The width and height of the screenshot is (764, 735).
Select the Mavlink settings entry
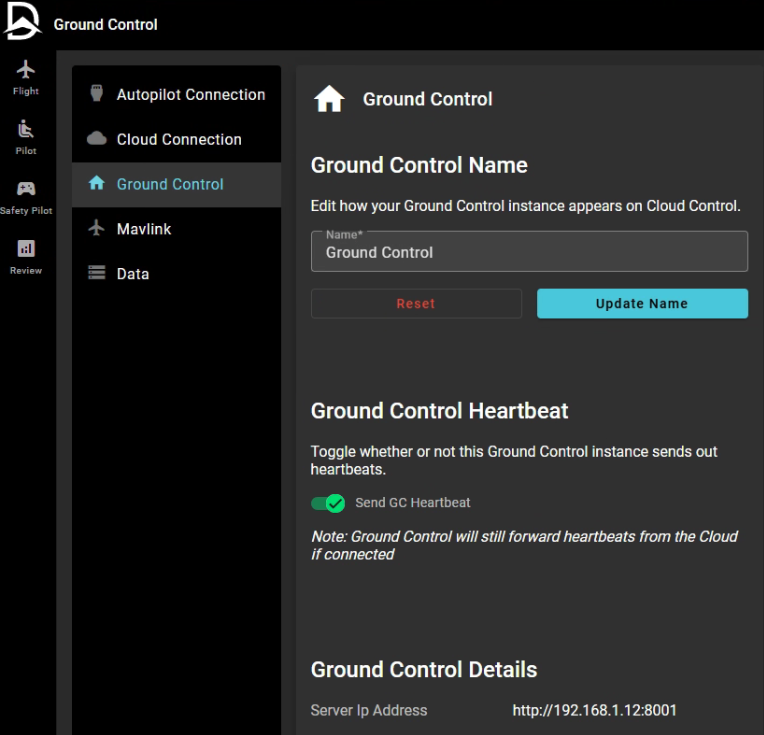pos(144,229)
